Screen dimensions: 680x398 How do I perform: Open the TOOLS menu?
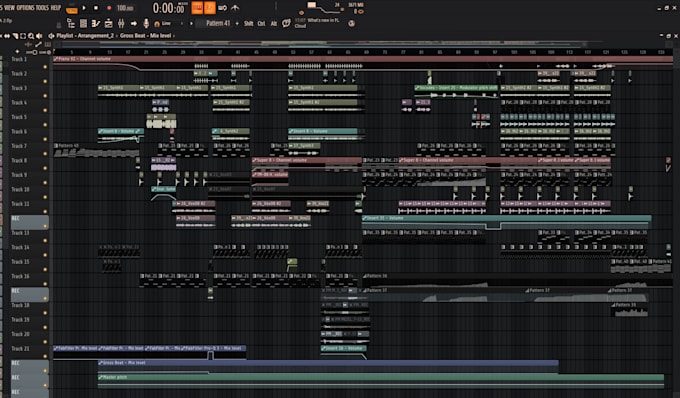39,8
